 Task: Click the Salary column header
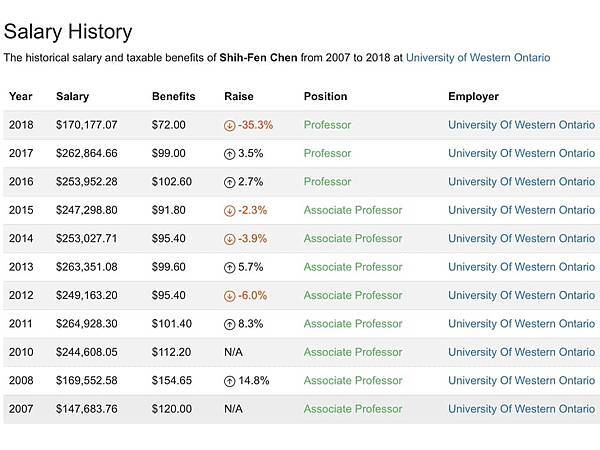coord(72,97)
